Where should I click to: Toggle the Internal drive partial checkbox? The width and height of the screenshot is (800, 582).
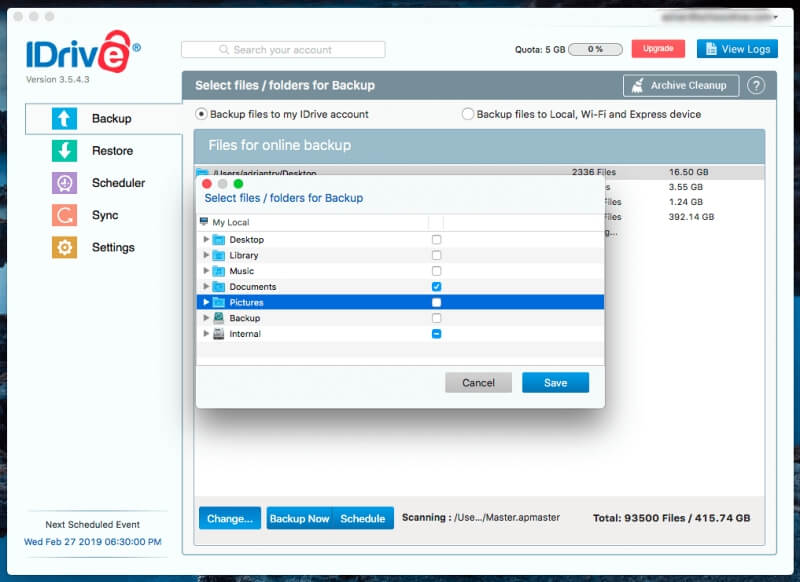point(436,334)
